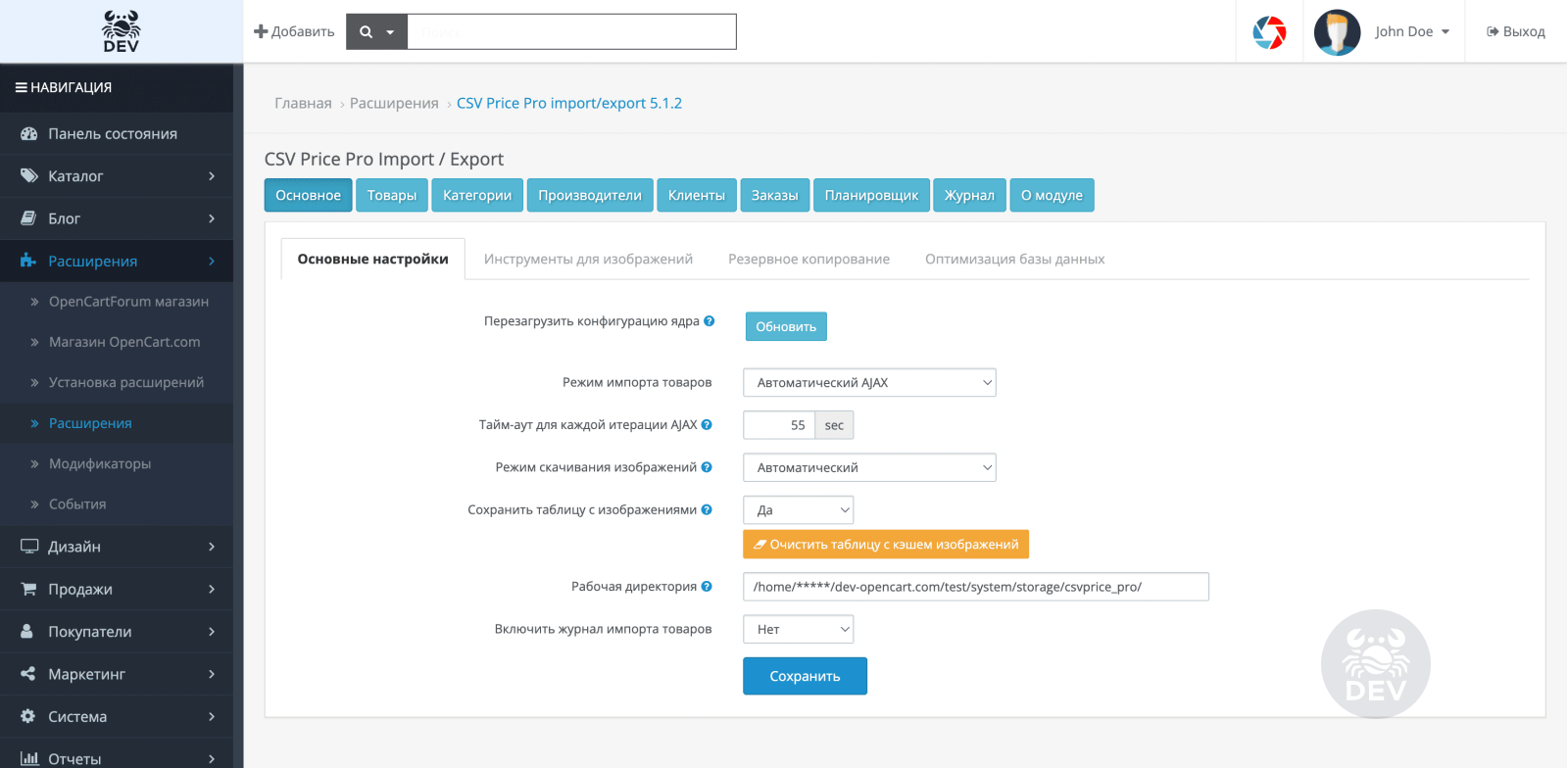Go to Главная breadcrumb
Screen dimensions: 1568x768
tap(303, 103)
